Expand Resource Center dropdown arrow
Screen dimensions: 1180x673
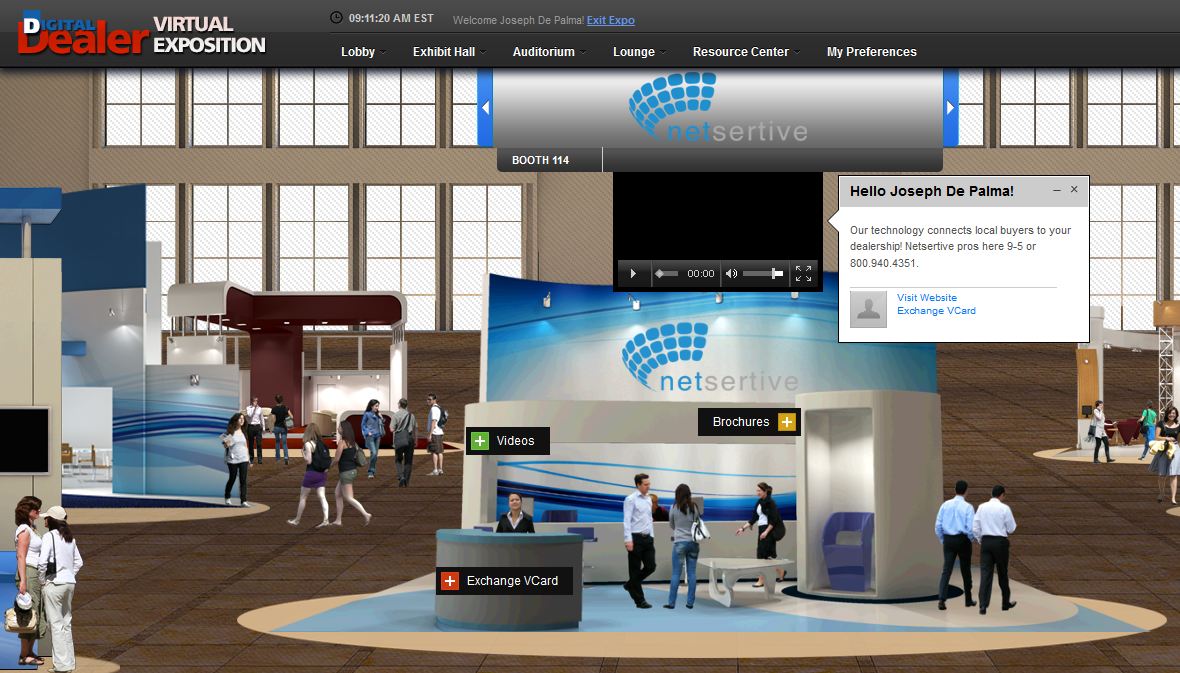pos(797,53)
